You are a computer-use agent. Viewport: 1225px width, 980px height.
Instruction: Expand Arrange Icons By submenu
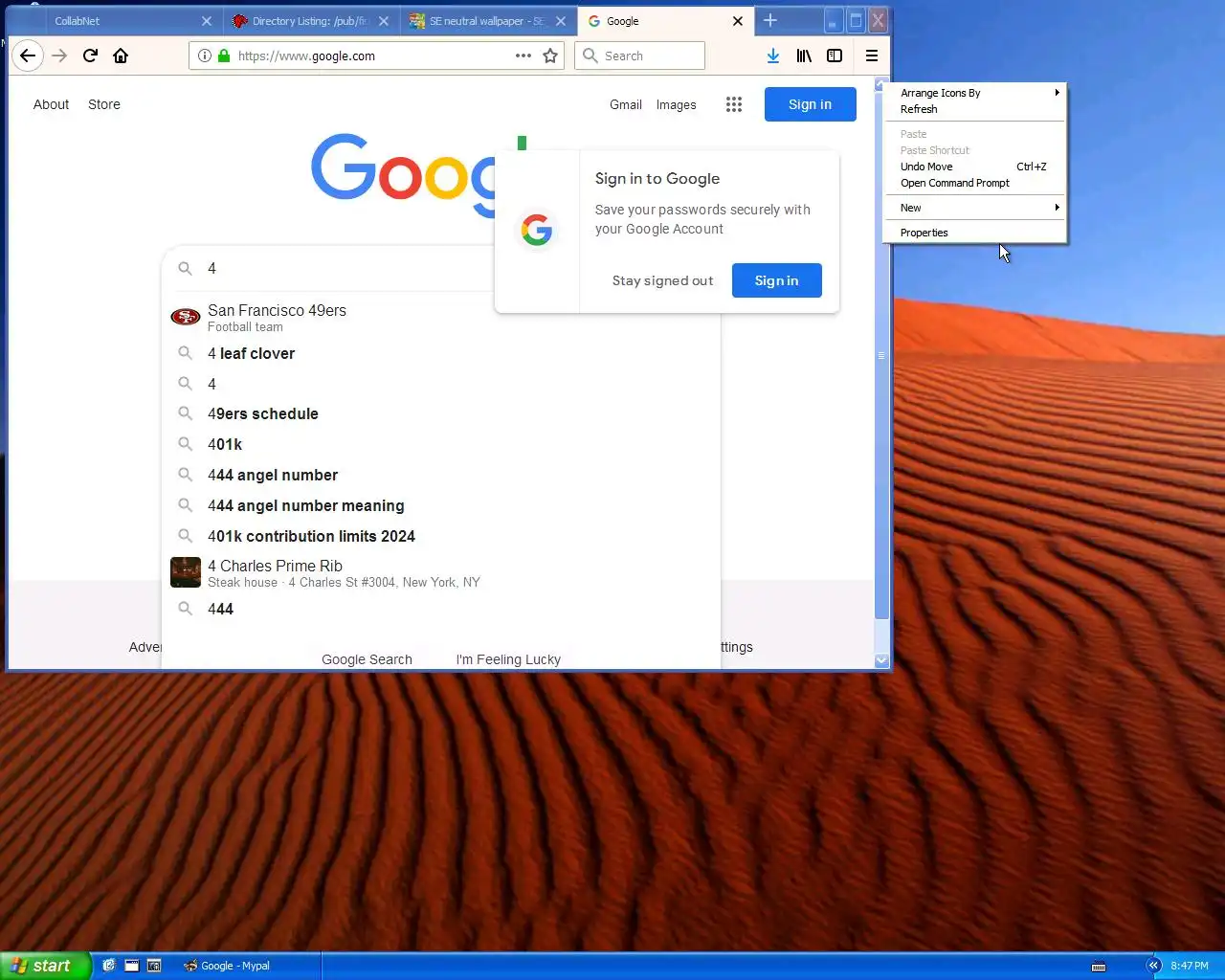(975, 93)
